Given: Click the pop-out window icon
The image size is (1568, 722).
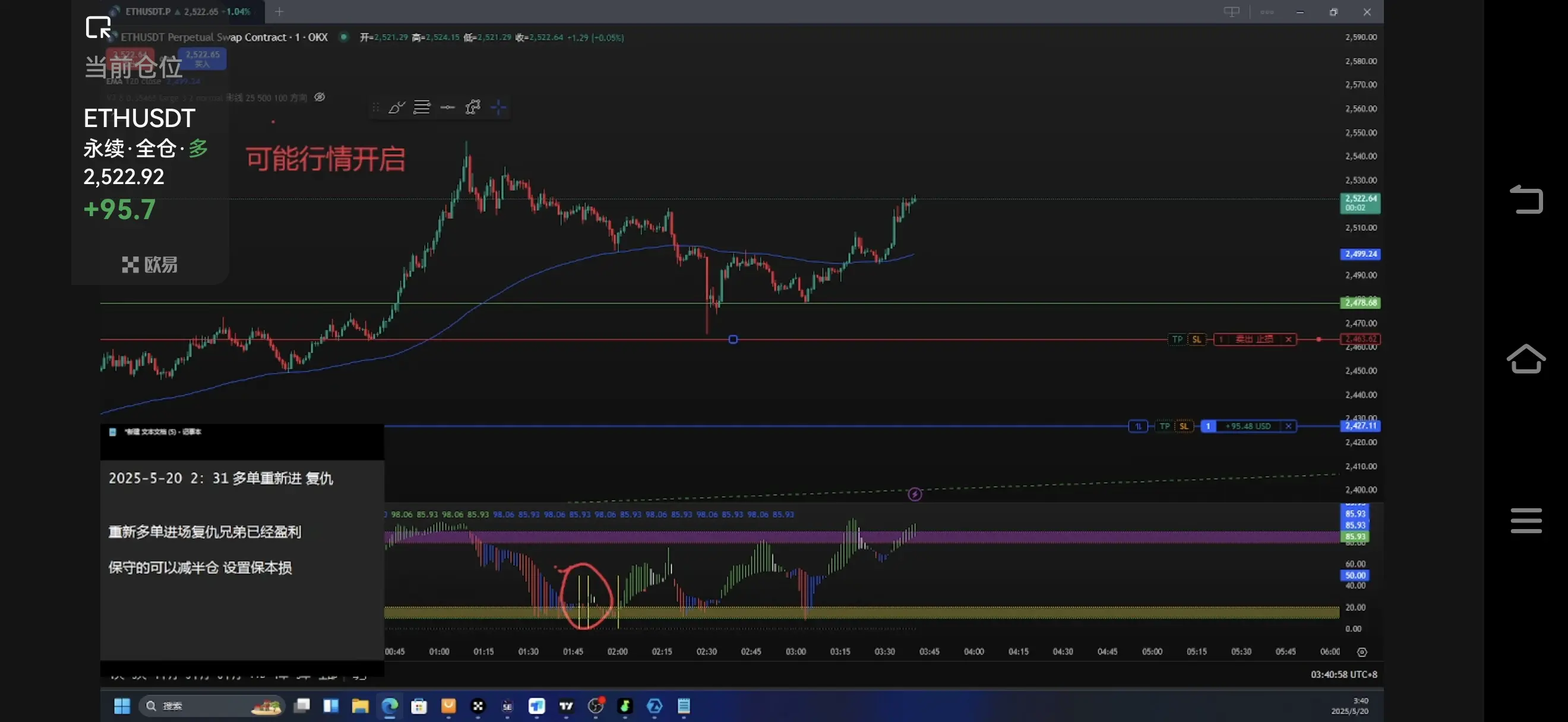Looking at the screenshot, I should click(99, 28).
